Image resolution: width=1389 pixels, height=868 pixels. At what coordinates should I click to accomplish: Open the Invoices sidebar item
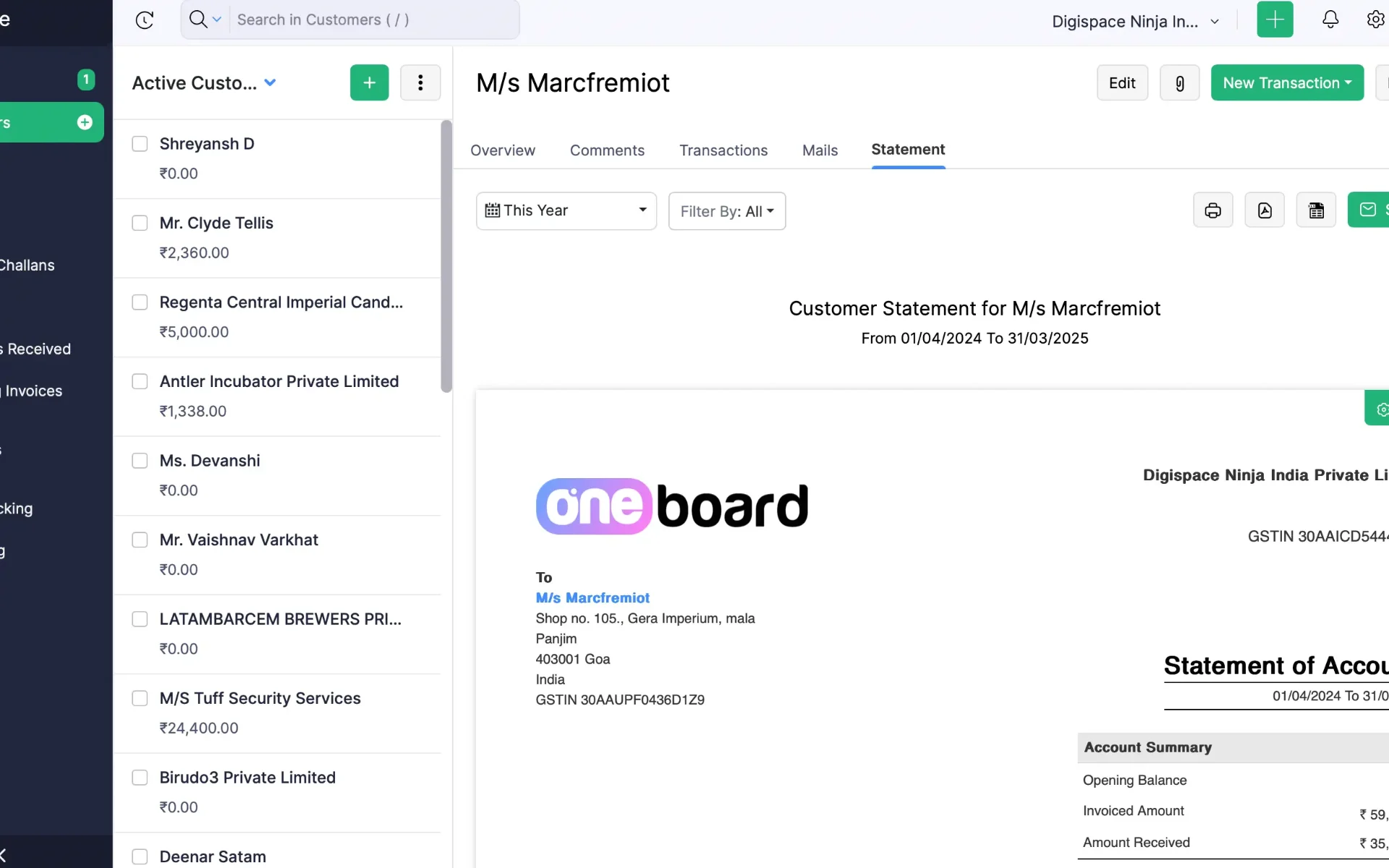(32, 391)
